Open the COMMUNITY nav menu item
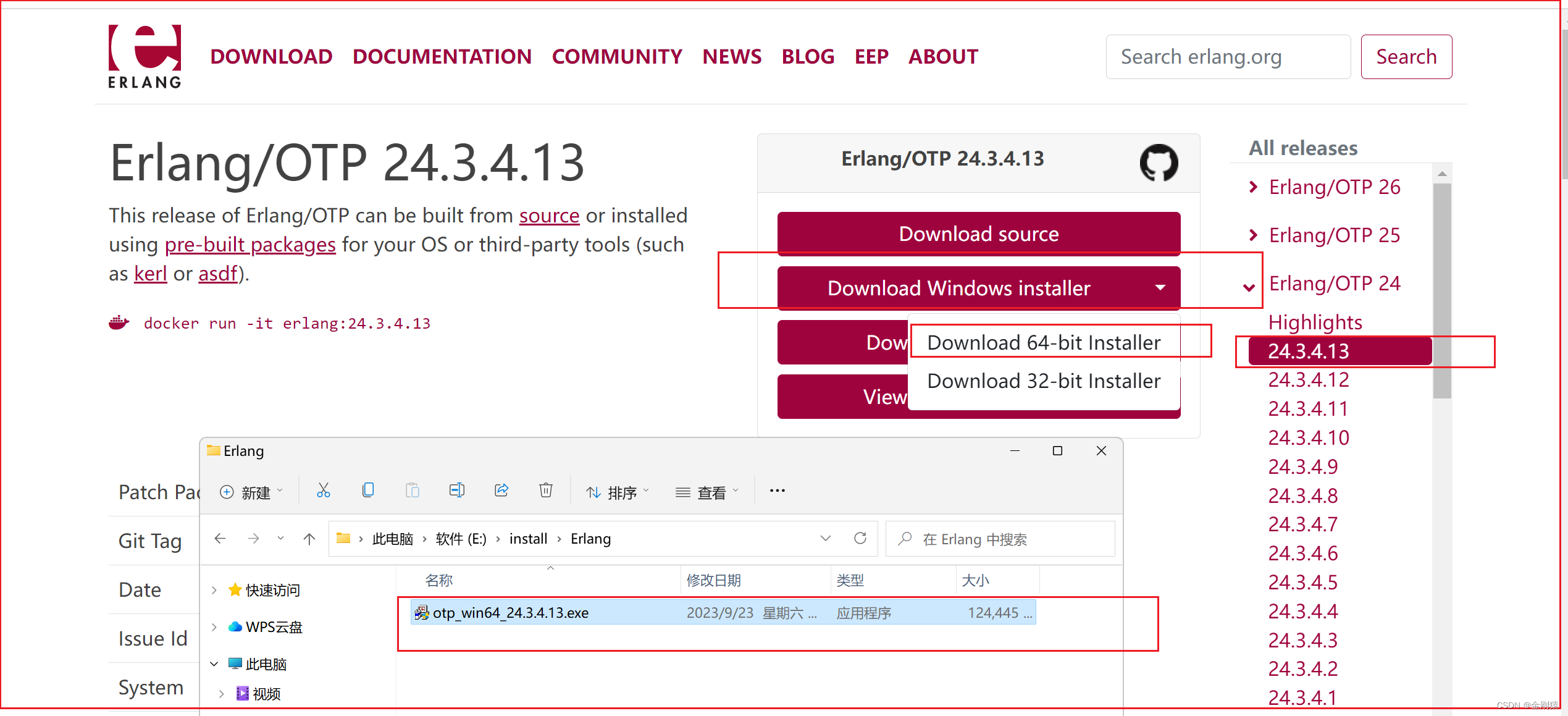The image size is (1568, 716). tap(617, 57)
